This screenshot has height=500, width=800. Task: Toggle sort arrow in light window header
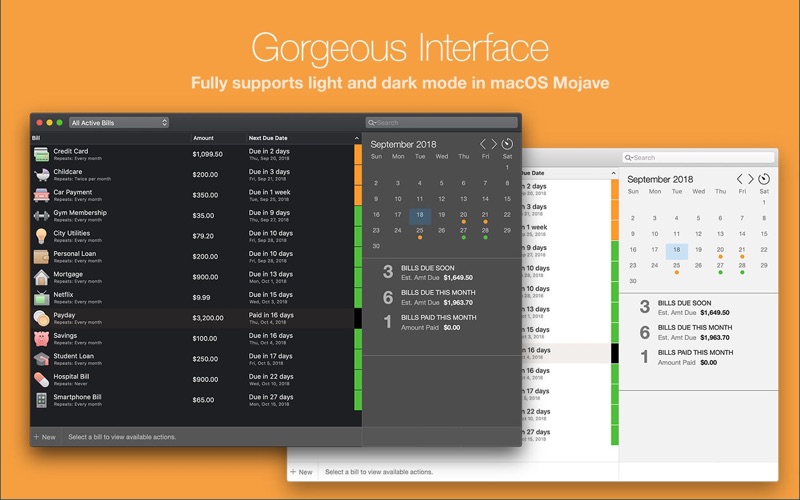[x=613, y=173]
